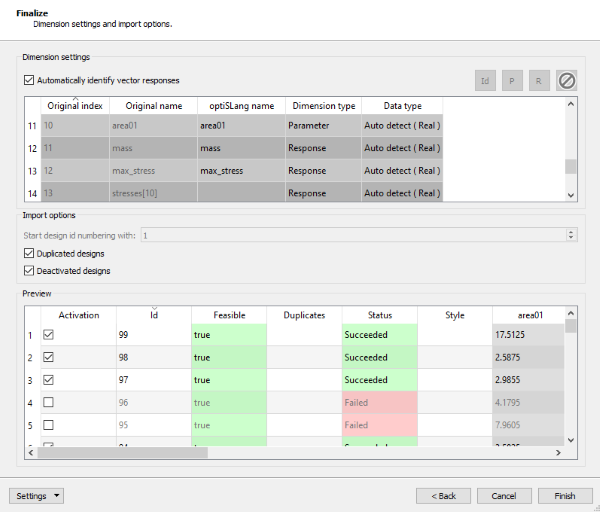The height and width of the screenshot is (512, 600).
Task: Click 'Succeeded' status of design 98
Action: click(380, 357)
